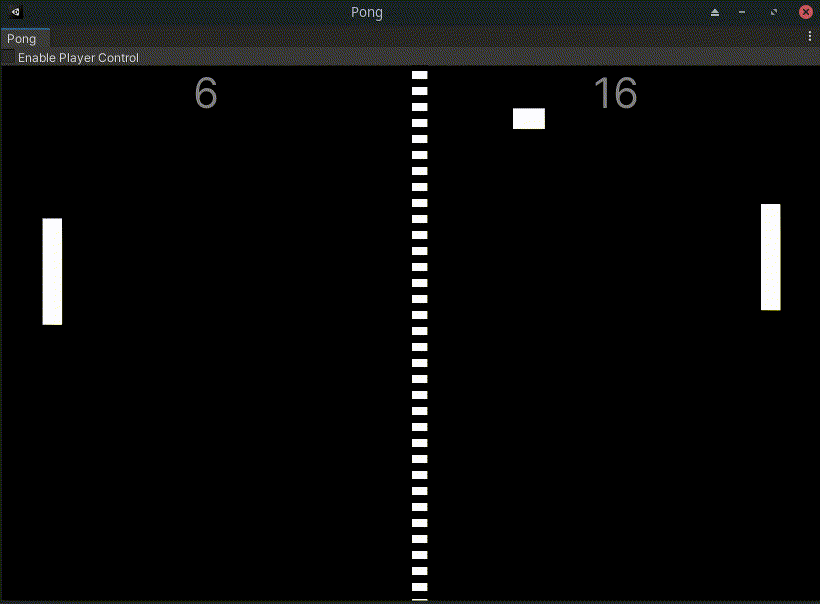Viewport: 820px width, 604px height.
Task: Click the topmost segment of the center net
Action: pos(418,74)
